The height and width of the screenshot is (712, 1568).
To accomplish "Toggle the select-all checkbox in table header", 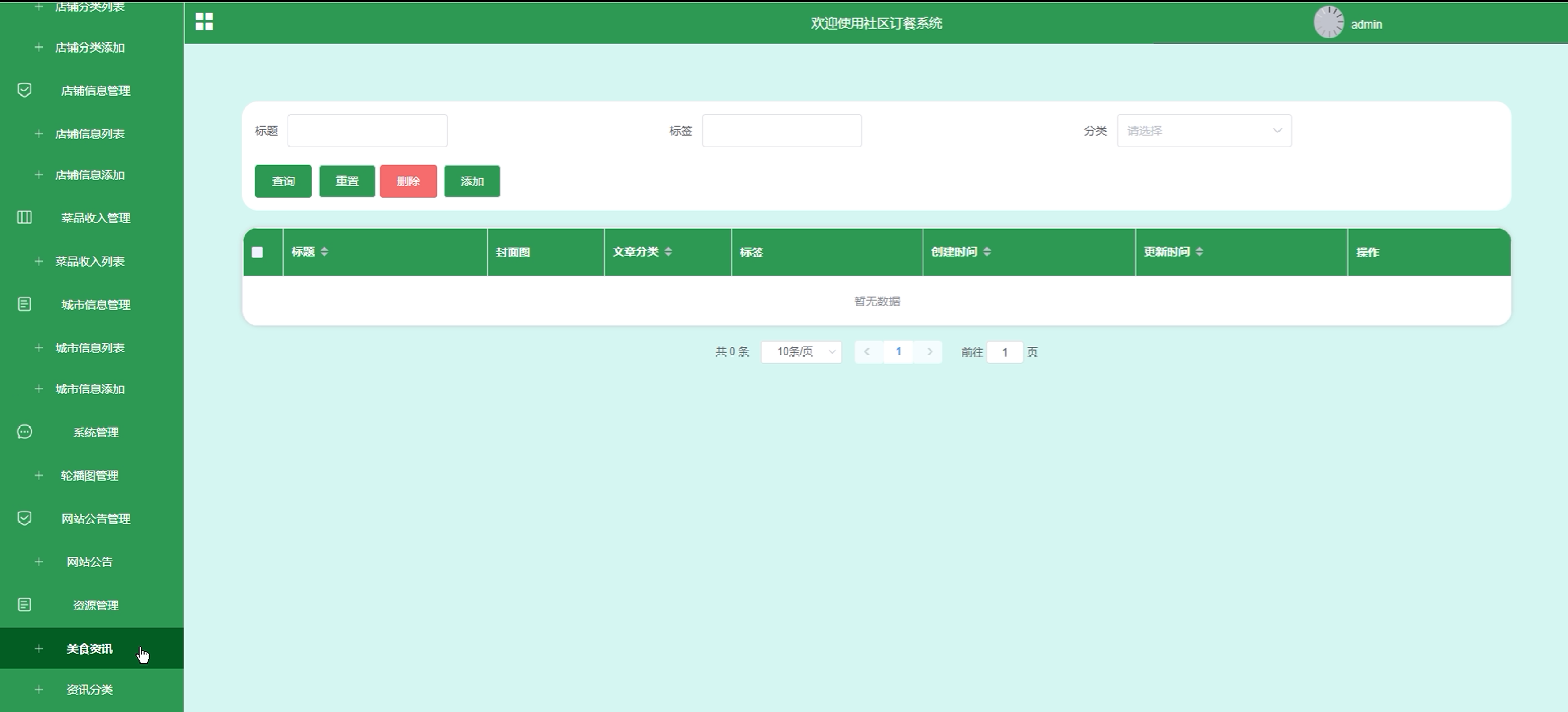I will [257, 252].
